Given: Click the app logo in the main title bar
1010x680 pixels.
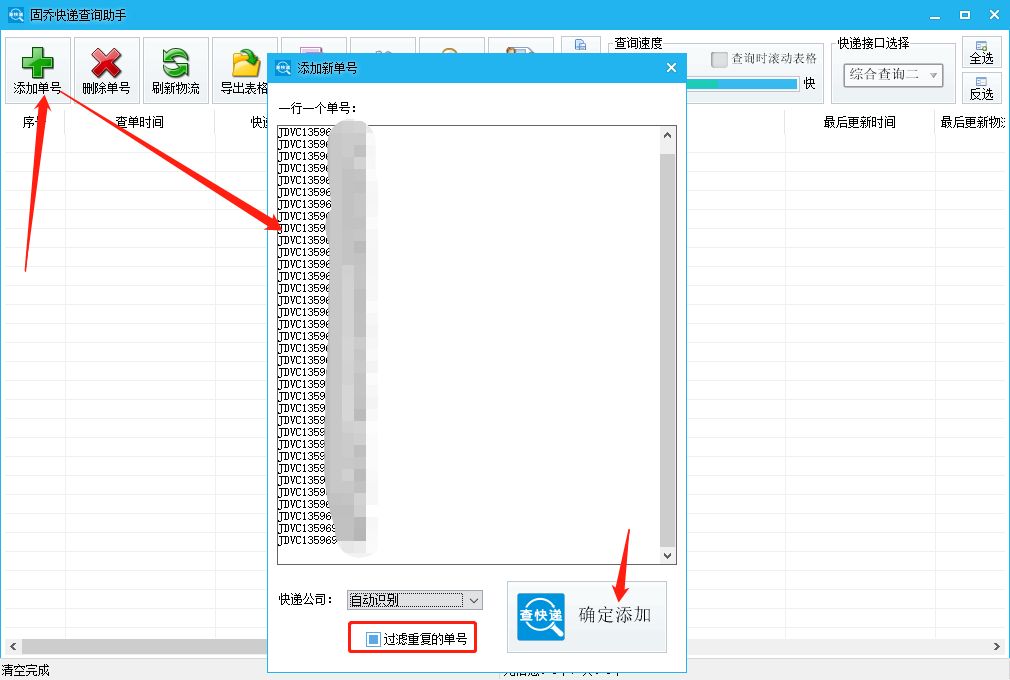Looking at the screenshot, I should [13, 15].
